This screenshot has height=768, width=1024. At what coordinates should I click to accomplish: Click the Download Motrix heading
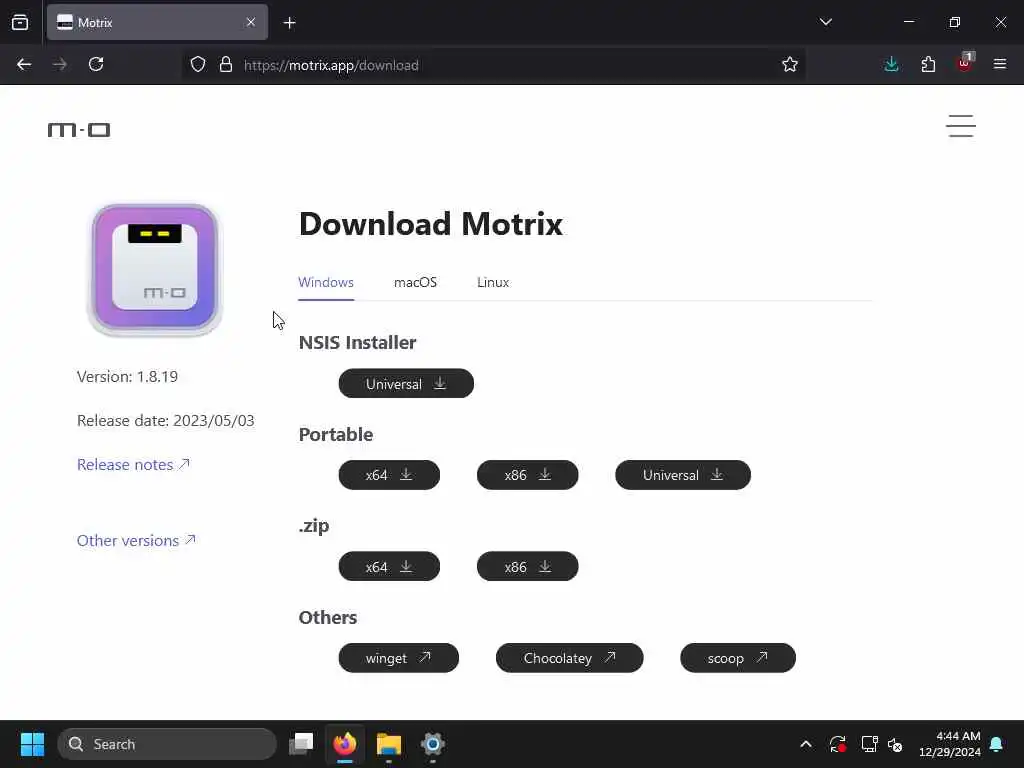[x=430, y=224]
